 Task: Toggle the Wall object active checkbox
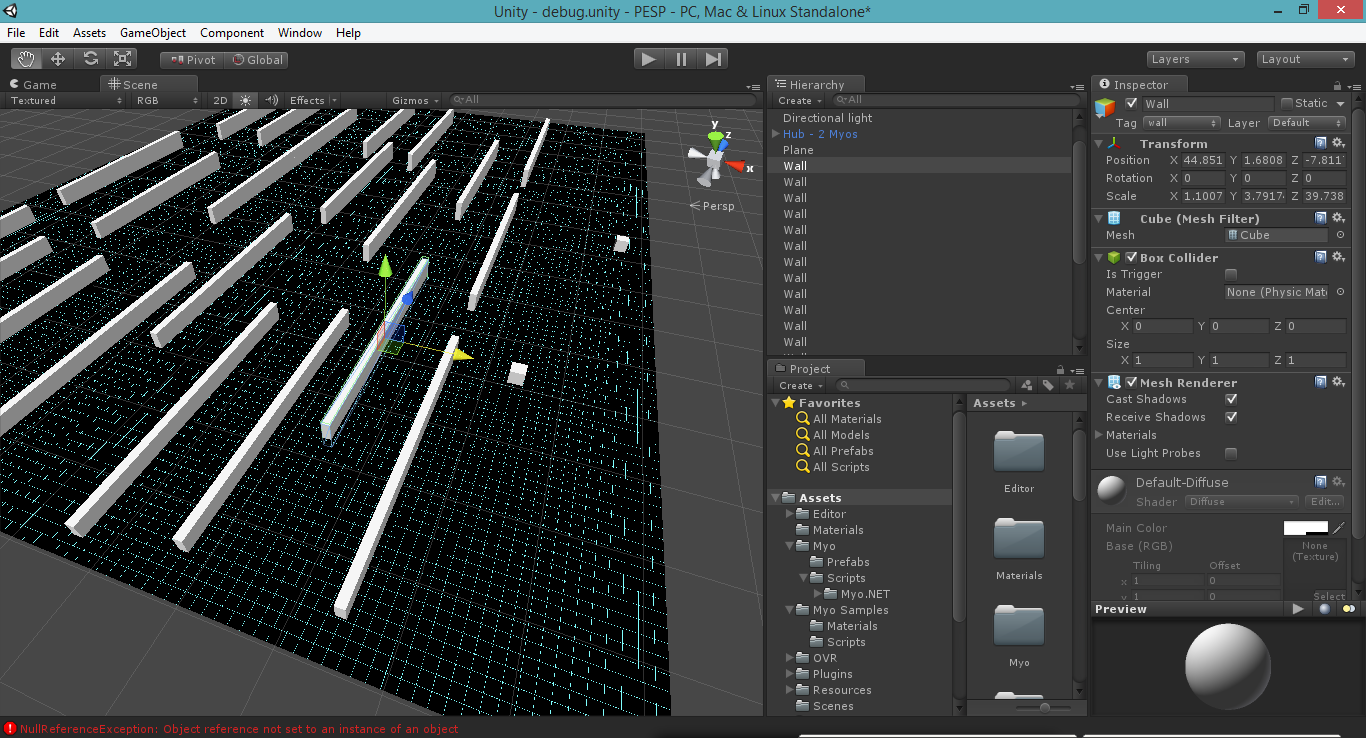pyautogui.click(x=1132, y=103)
